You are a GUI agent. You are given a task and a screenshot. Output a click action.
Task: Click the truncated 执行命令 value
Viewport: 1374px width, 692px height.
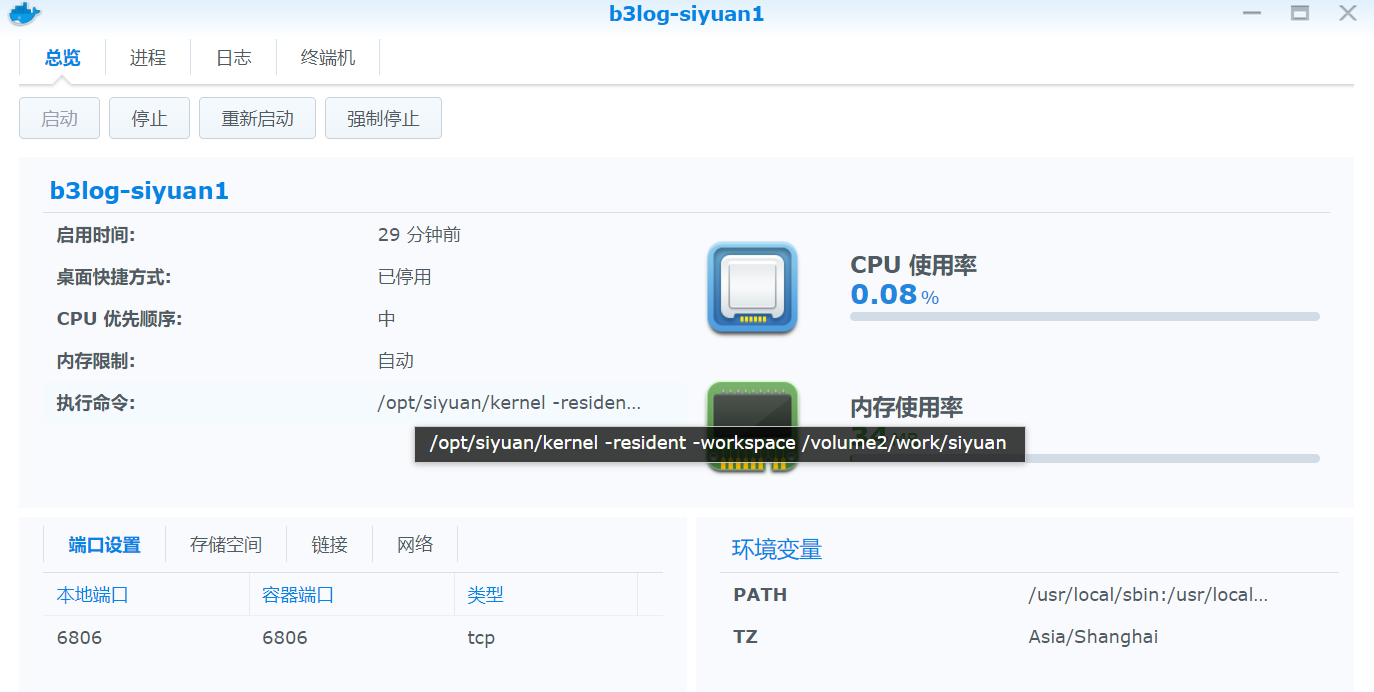click(x=509, y=403)
